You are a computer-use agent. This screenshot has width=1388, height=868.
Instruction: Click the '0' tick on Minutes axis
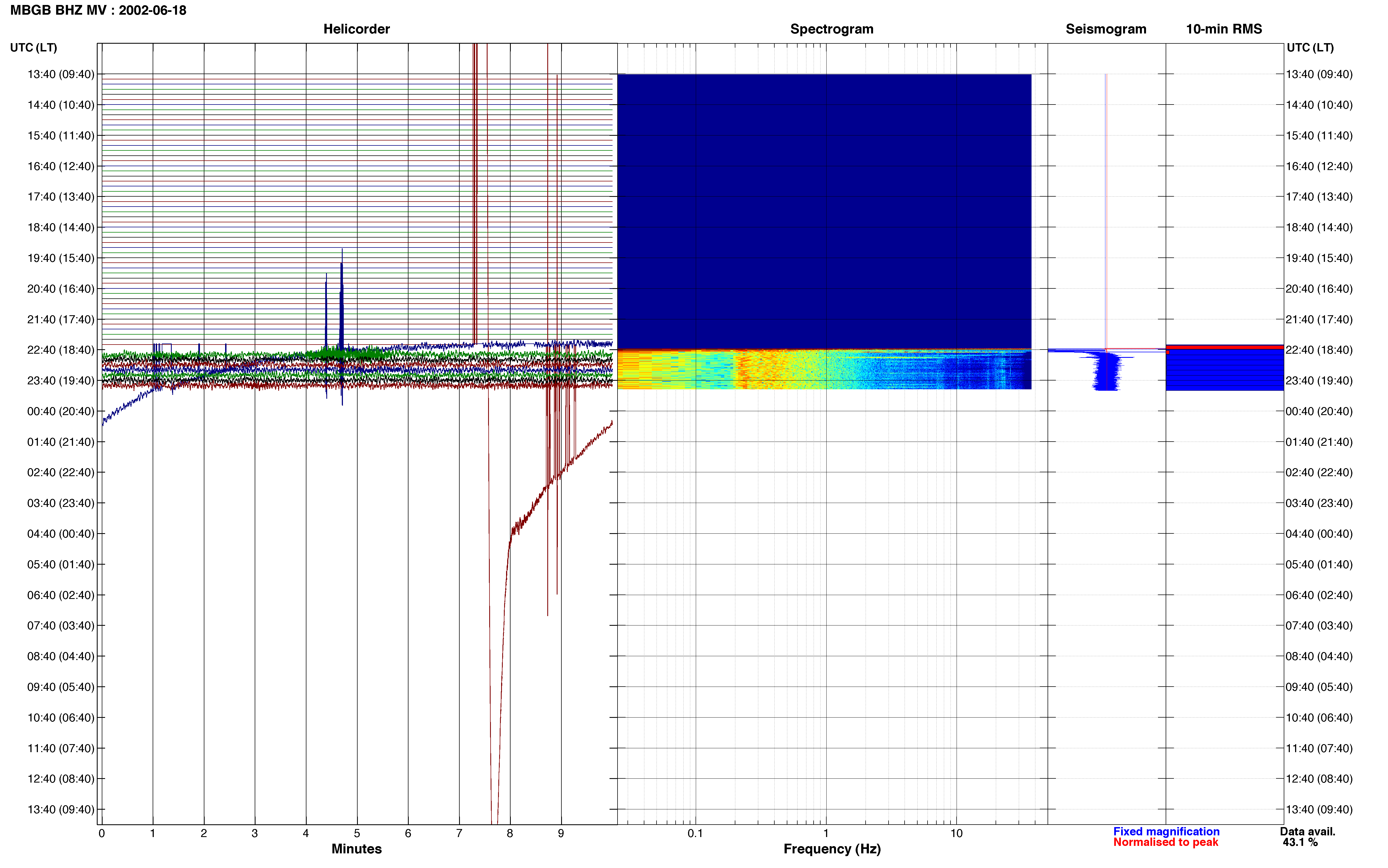pos(101,833)
